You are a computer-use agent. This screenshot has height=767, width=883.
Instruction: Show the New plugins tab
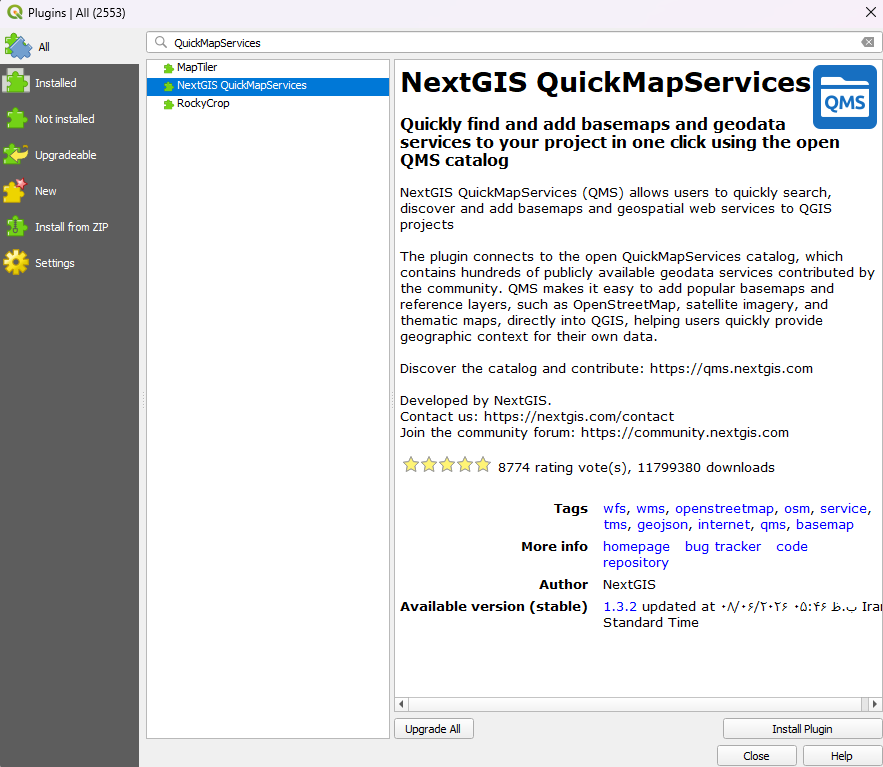click(69, 191)
